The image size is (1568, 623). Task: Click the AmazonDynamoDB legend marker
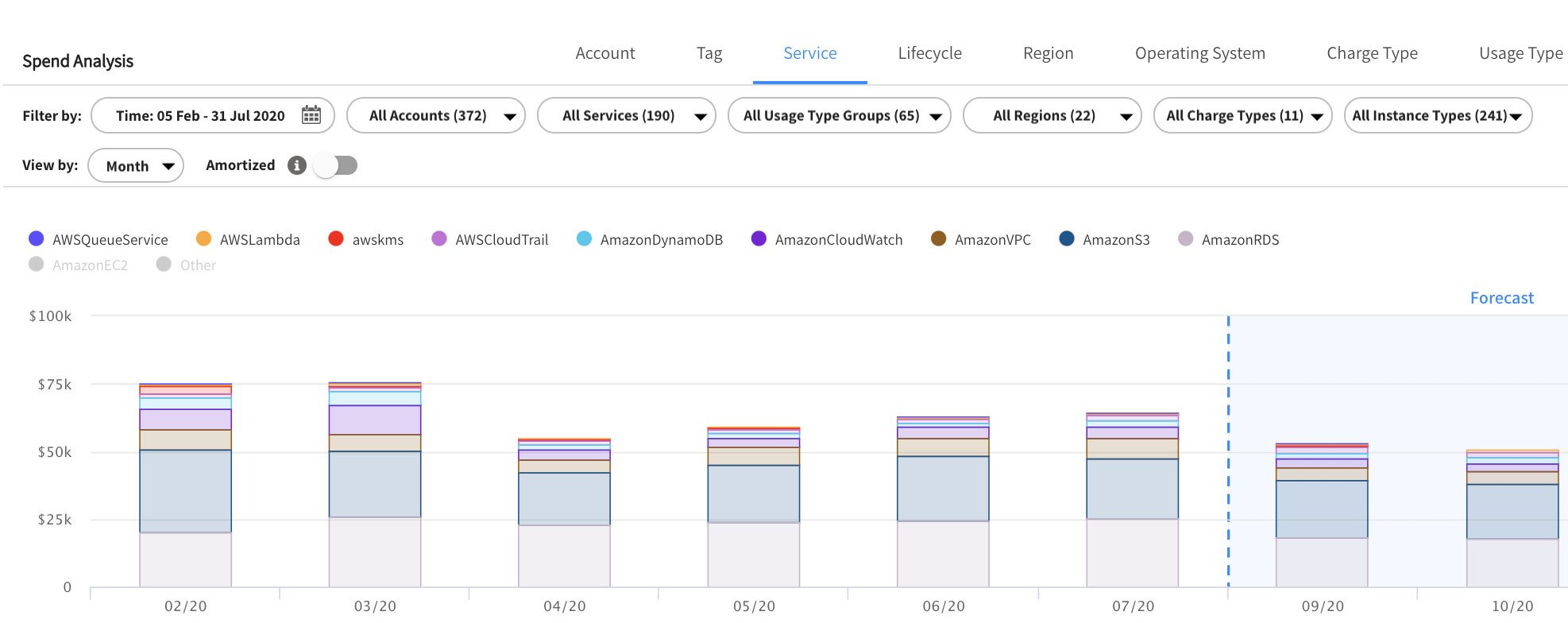click(x=584, y=239)
